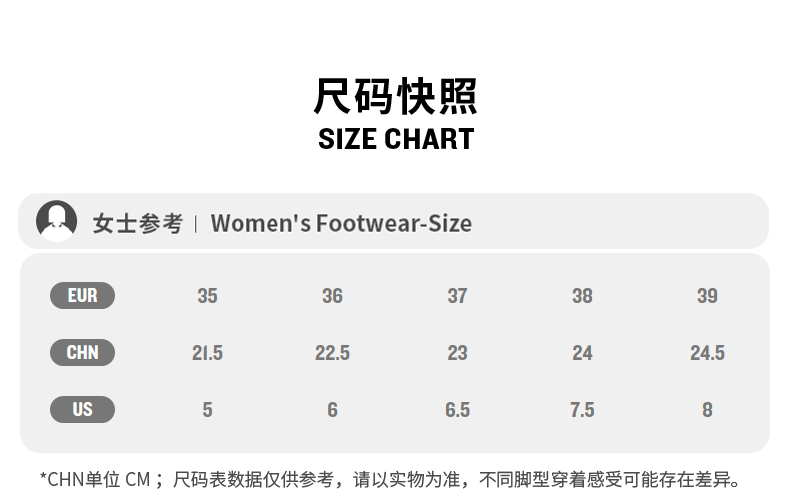Click CHN size 24.5
This screenshot has height=489, width=790.
point(707,353)
